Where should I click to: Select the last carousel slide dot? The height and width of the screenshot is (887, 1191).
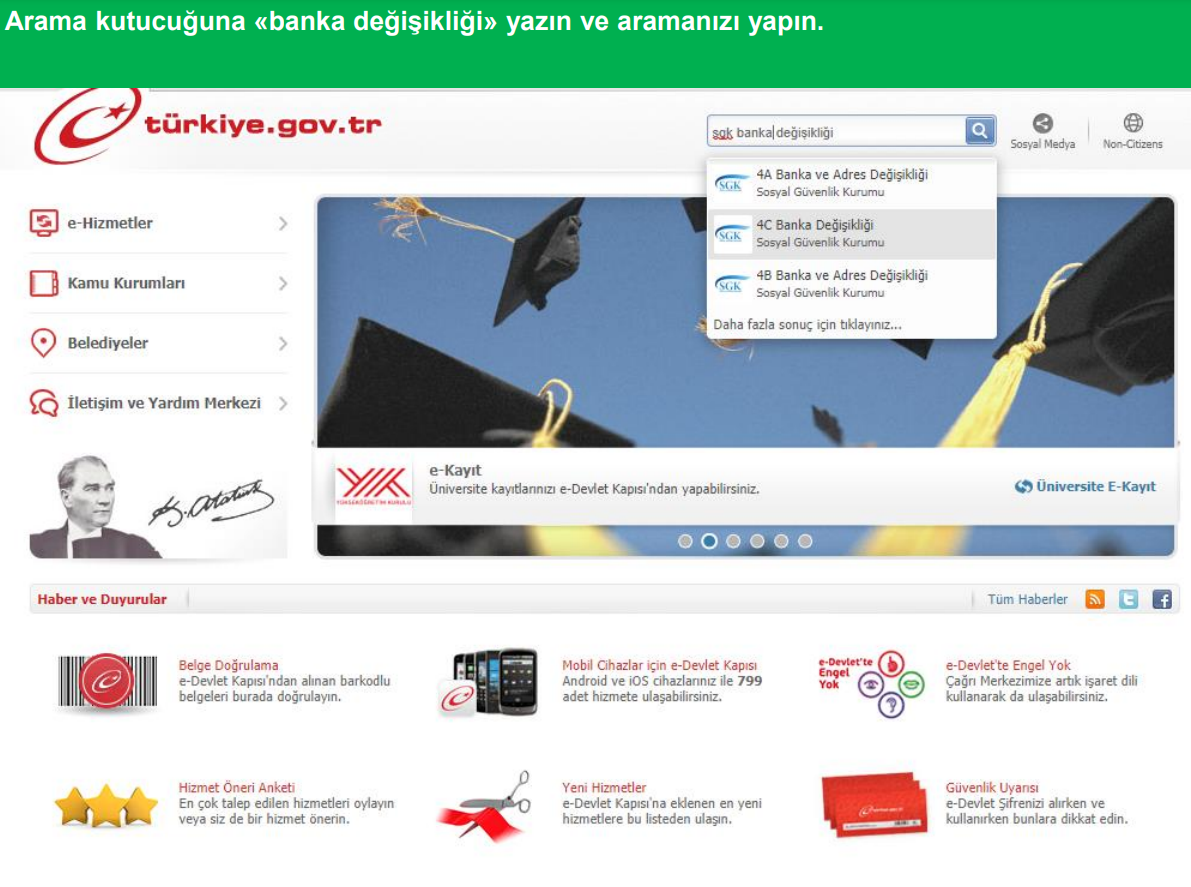click(805, 541)
